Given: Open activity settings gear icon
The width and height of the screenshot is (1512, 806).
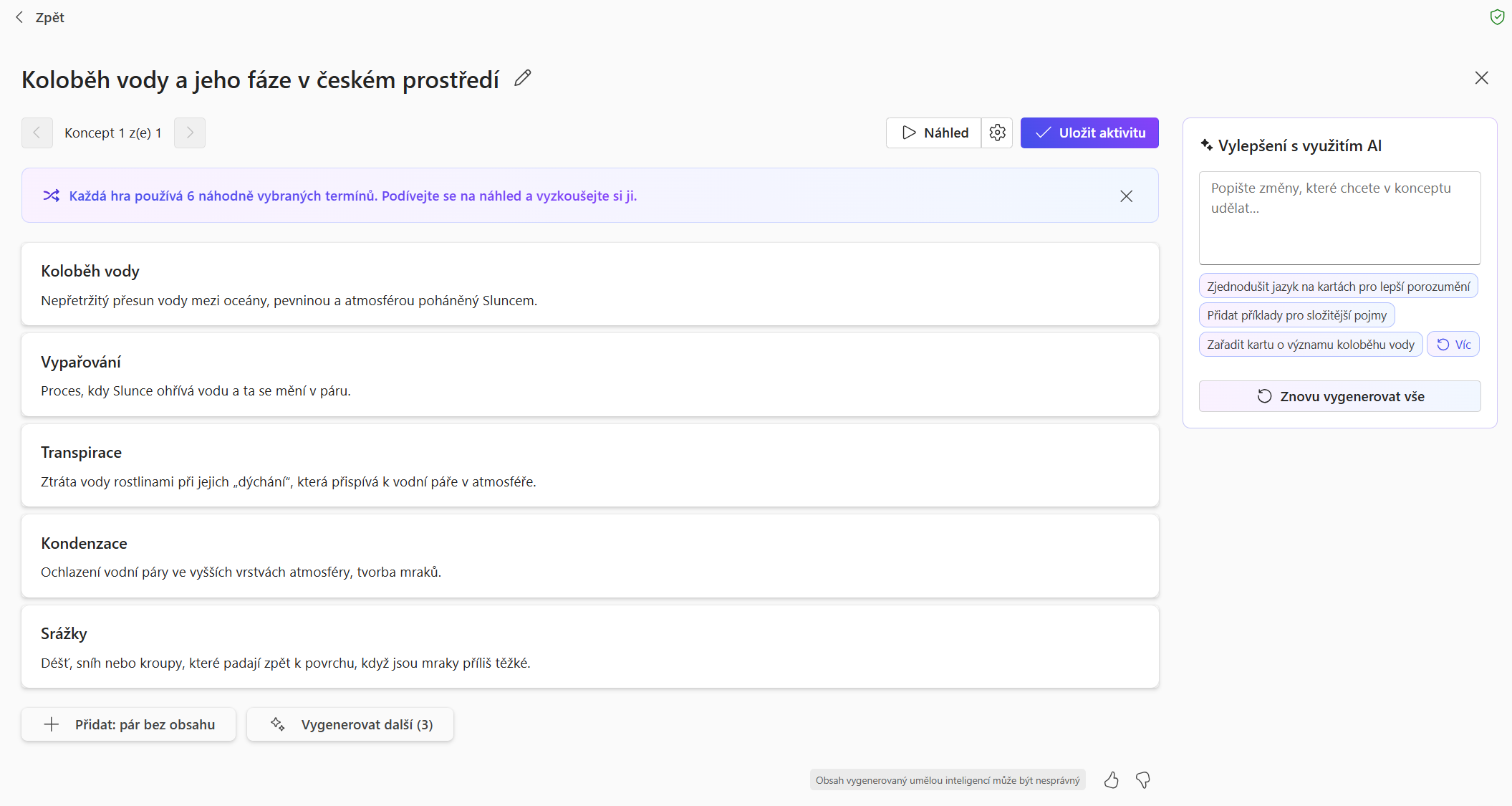Looking at the screenshot, I should pos(997,133).
